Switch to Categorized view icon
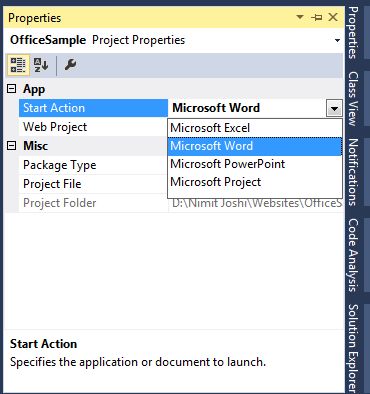The image size is (370, 394). [x=18, y=65]
